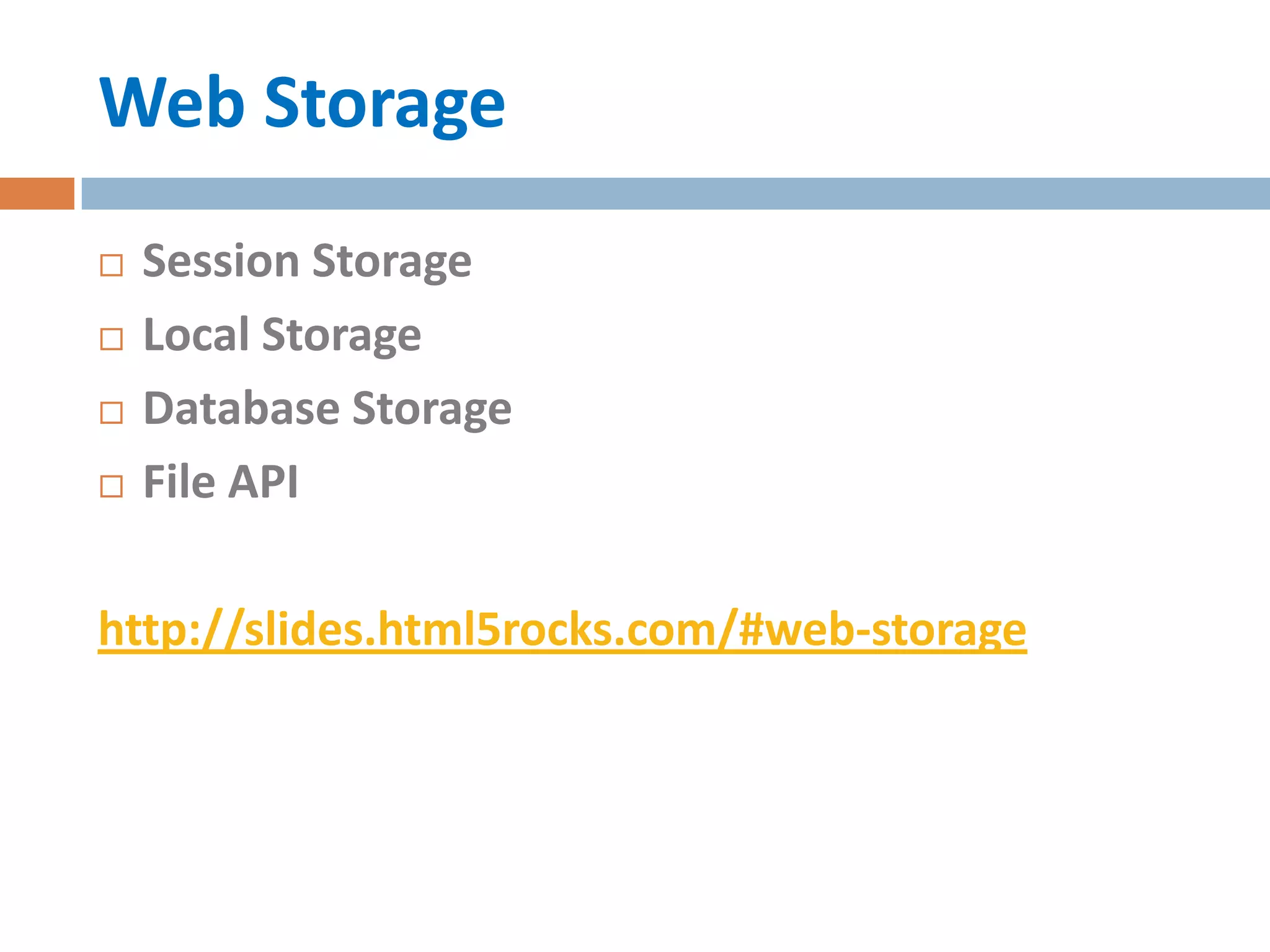Click the word API in fourth bullet
This screenshot has width=1270, height=952.
pyautogui.click(x=263, y=482)
